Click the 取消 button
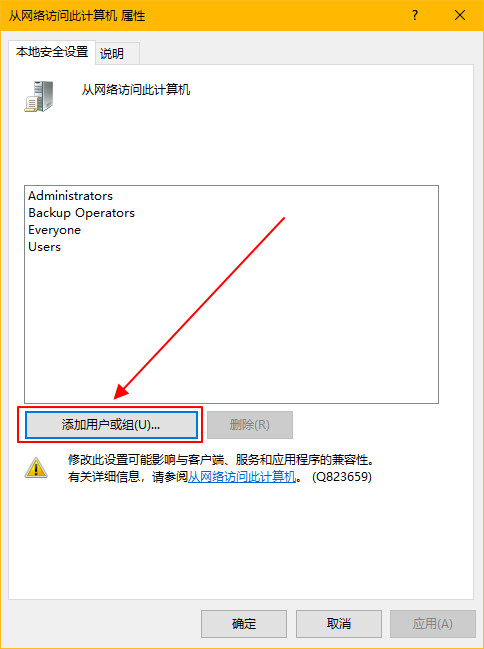This screenshot has width=484, height=649. 339,624
